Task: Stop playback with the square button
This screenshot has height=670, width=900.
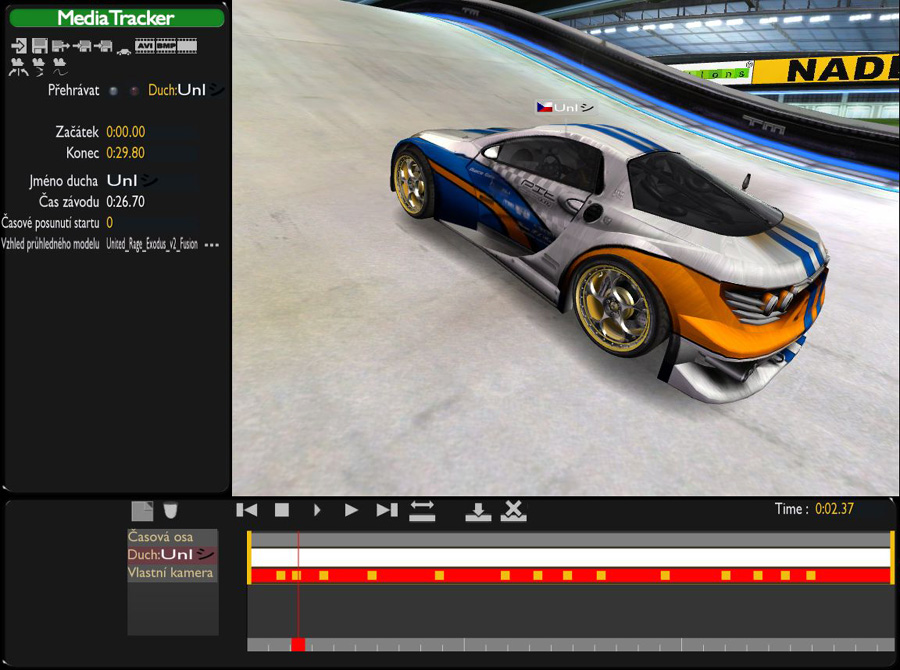Action: tap(282, 510)
